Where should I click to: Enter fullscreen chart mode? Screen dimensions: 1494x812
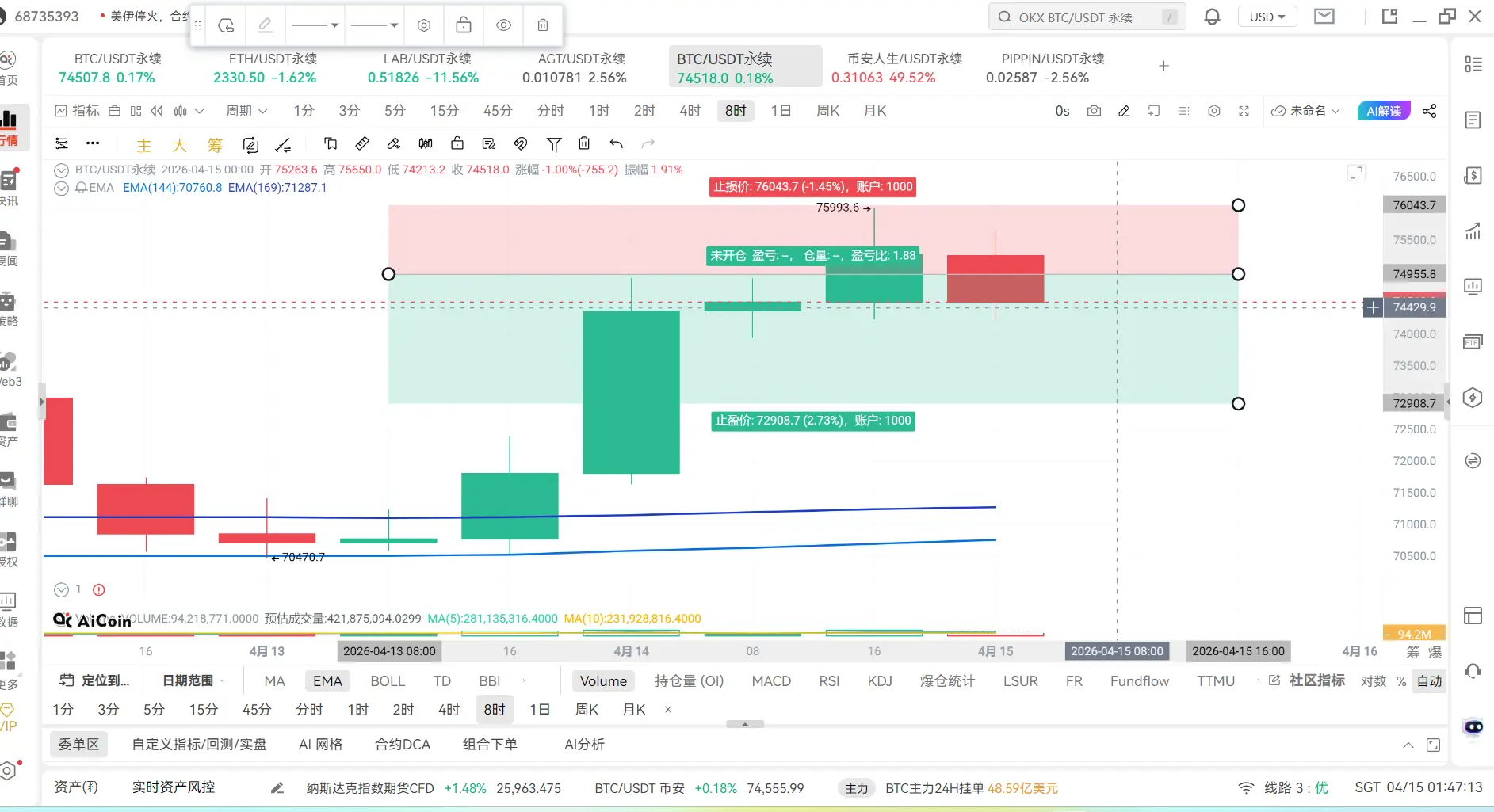pyautogui.click(x=1244, y=111)
